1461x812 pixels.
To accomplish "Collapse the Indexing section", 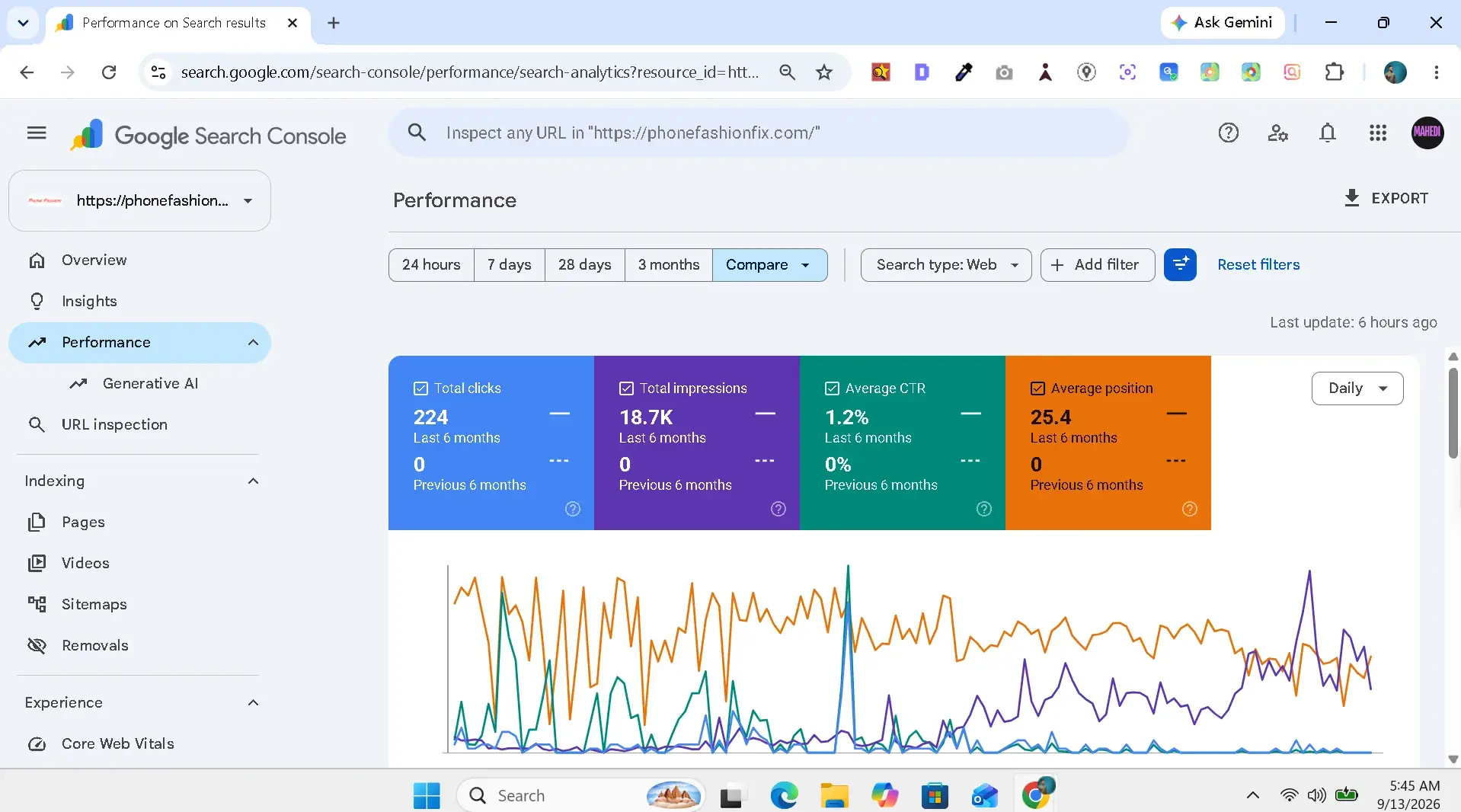I will pyautogui.click(x=253, y=481).
